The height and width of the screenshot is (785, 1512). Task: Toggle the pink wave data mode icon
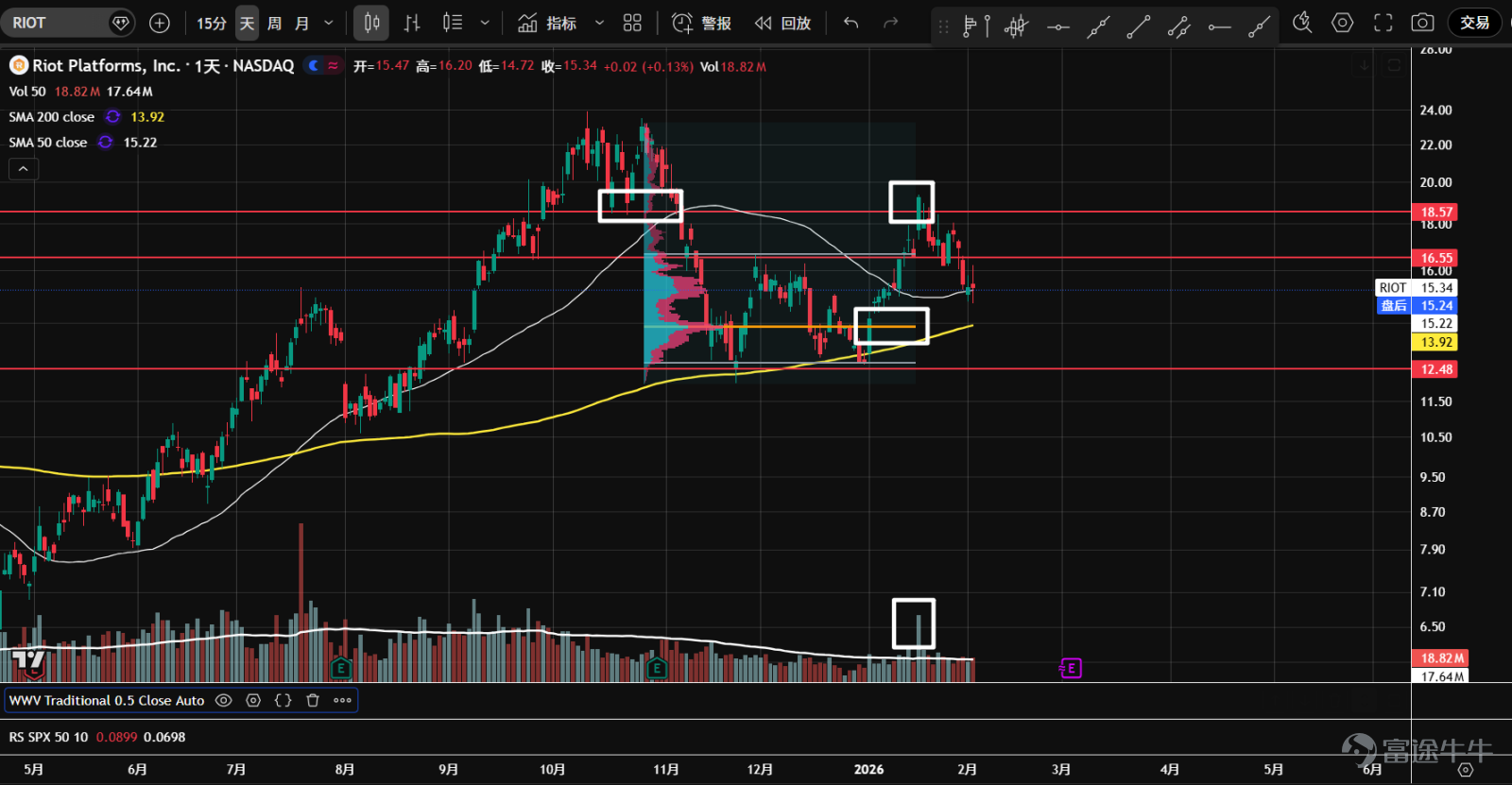point(333,65)
